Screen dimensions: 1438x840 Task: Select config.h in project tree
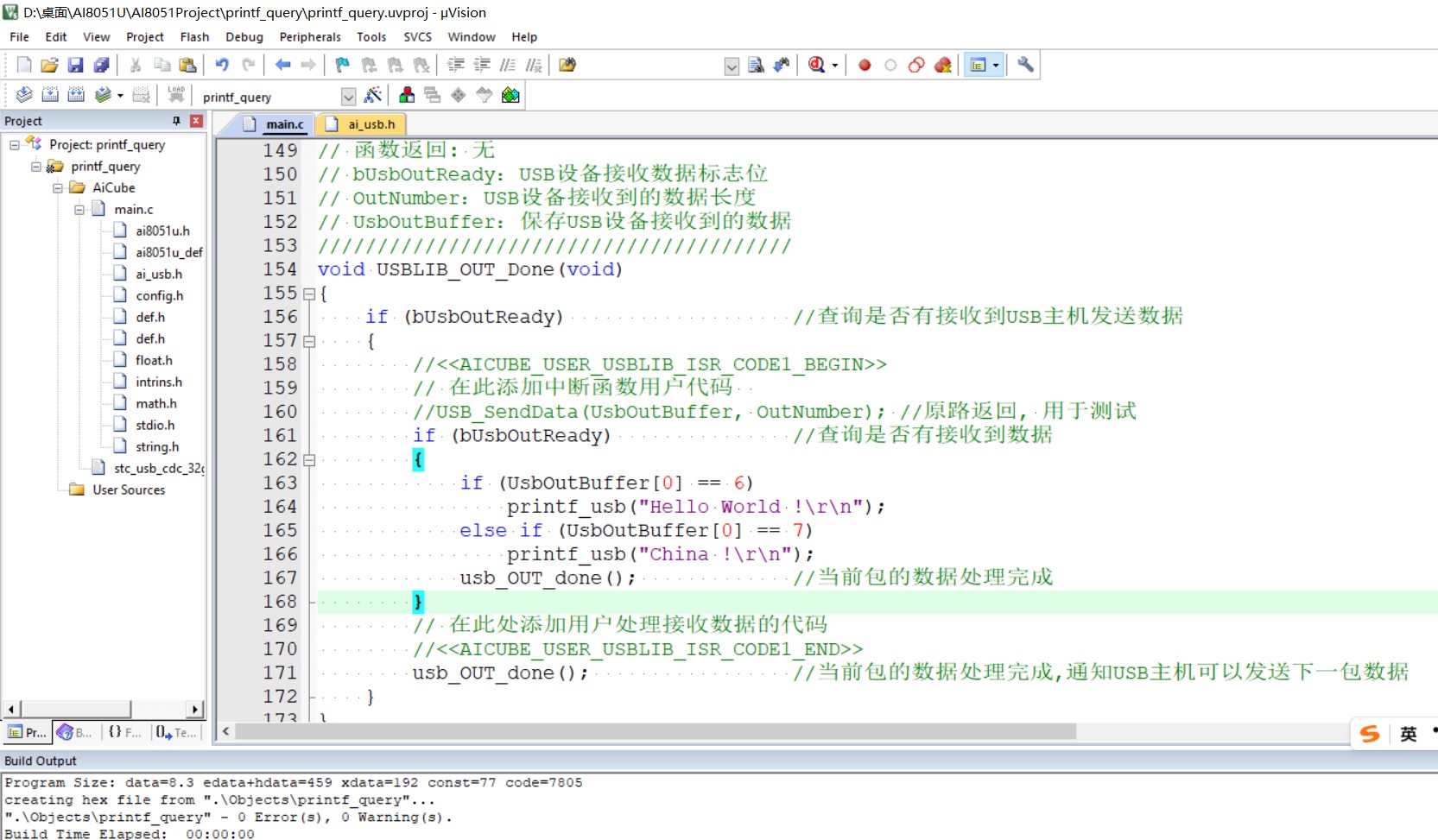tap(159, 295)
